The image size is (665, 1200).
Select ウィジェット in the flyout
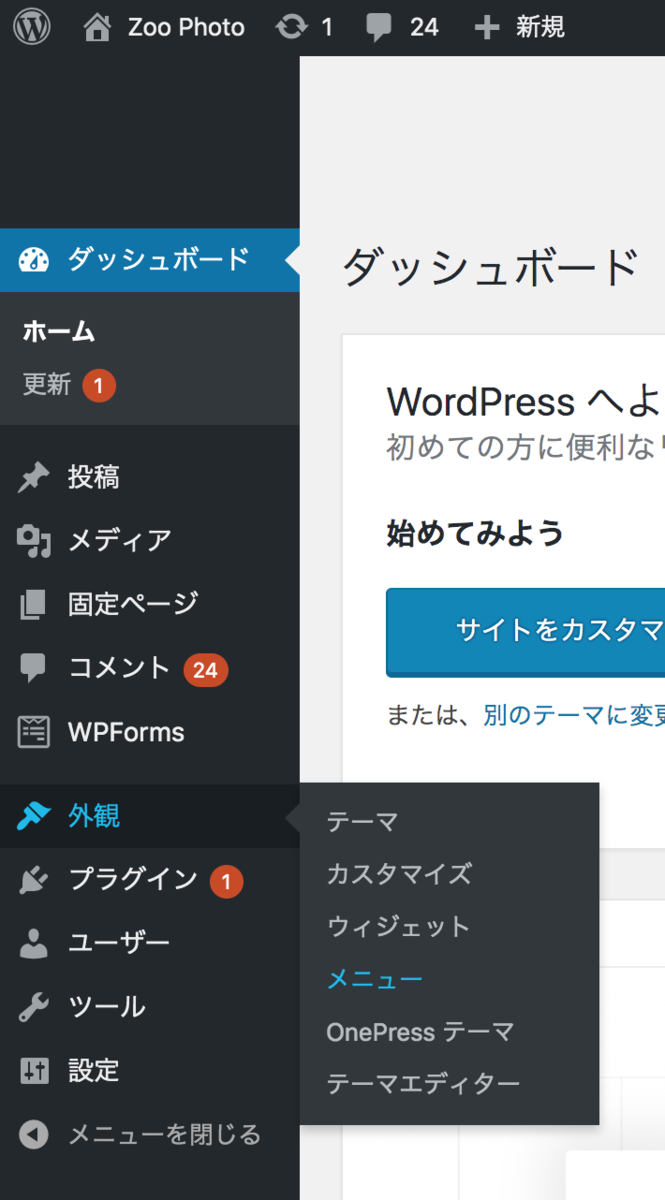(398, 927)
